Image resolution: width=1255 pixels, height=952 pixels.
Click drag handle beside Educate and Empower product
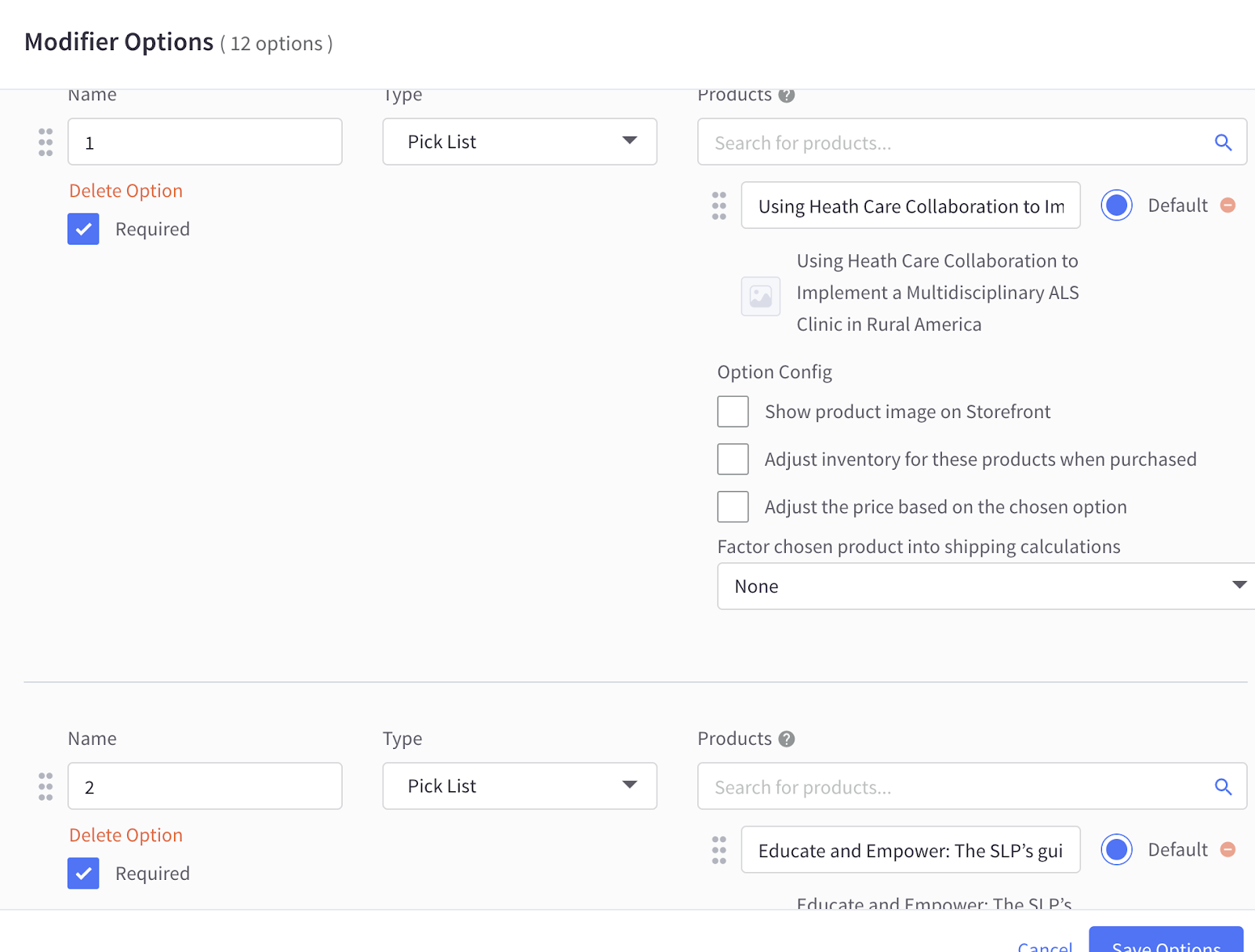pos(719,850)
